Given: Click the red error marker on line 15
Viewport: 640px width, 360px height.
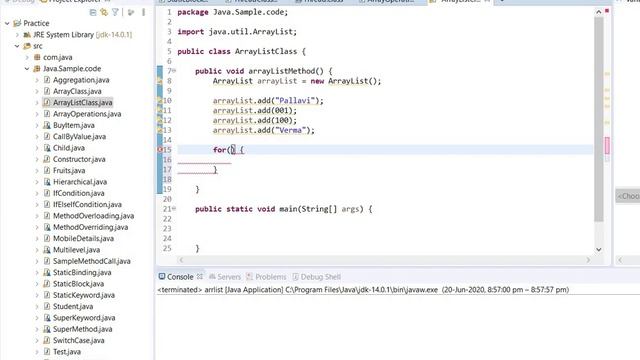Looking at the screenshot, I should pos(160,150).
